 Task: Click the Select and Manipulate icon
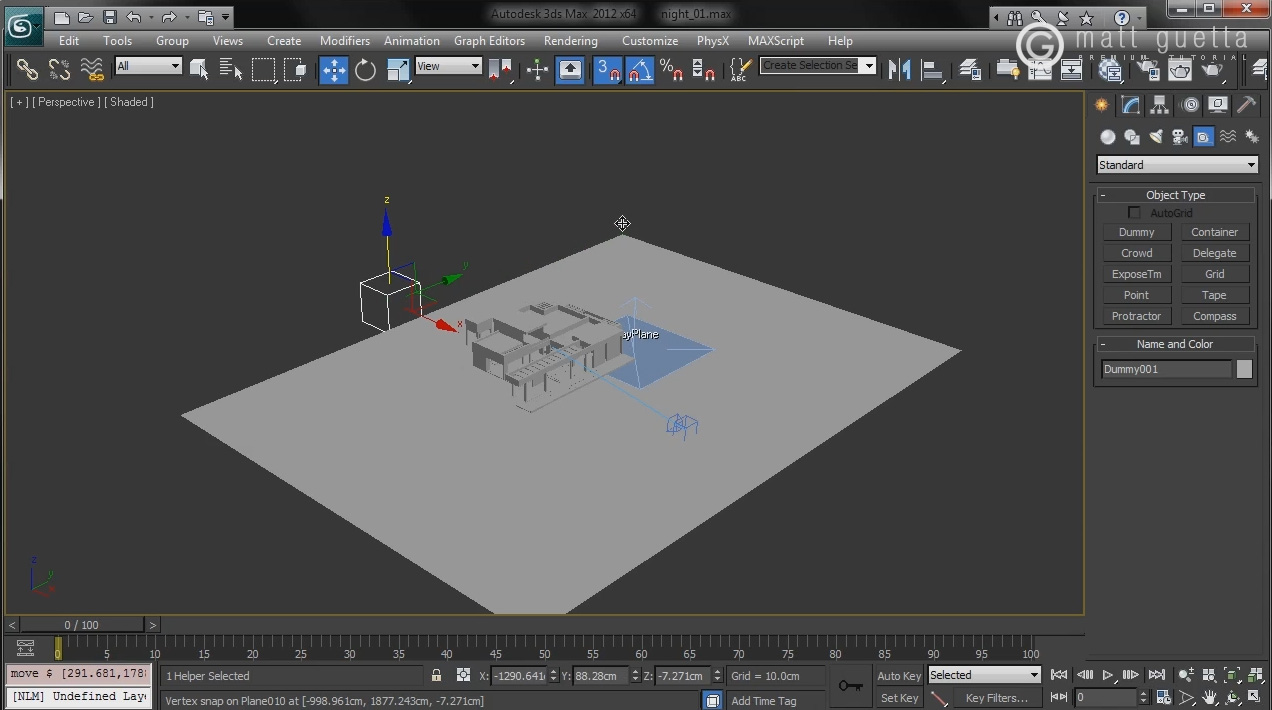click(538, 69)
